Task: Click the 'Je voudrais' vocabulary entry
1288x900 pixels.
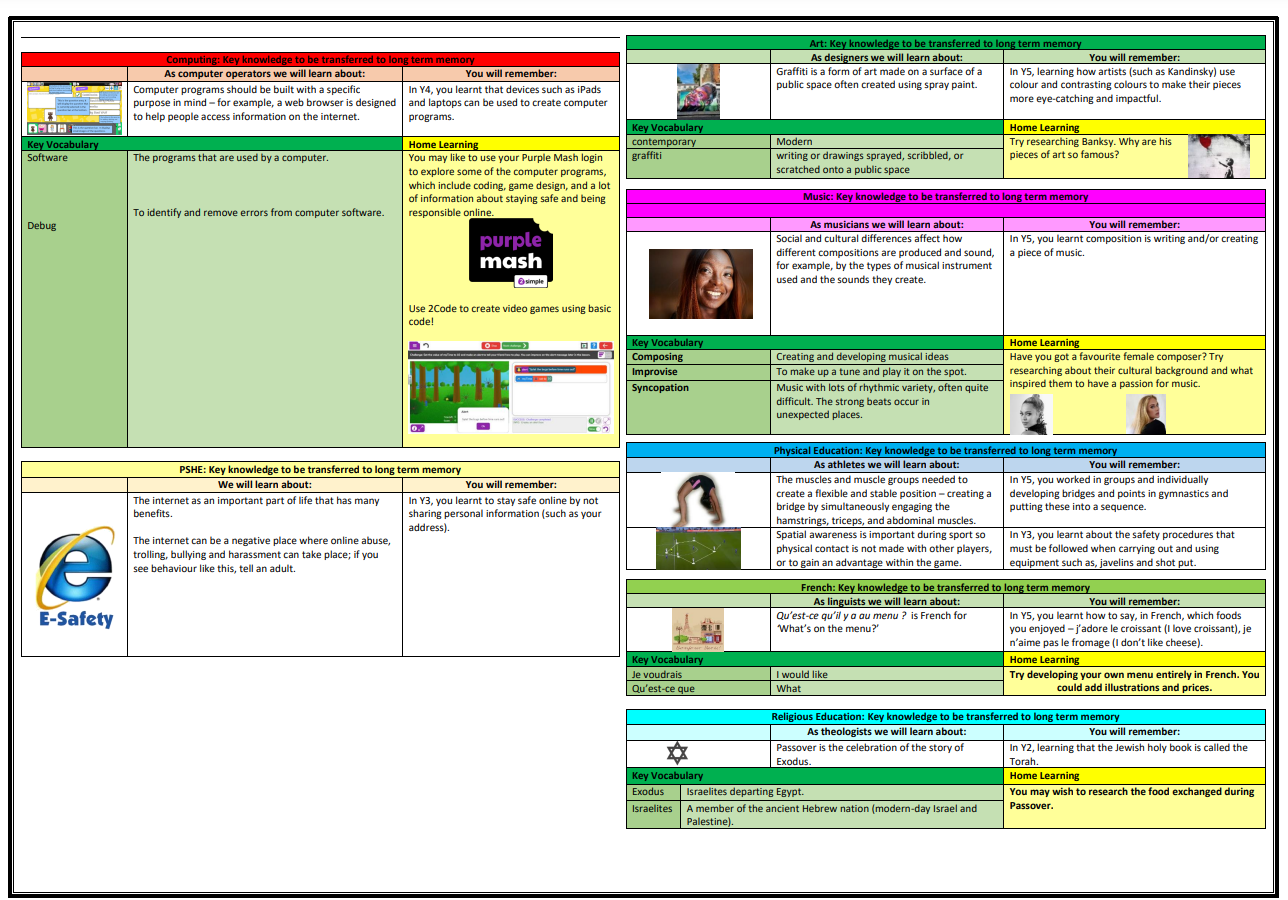Action: (x=658, y=674)
